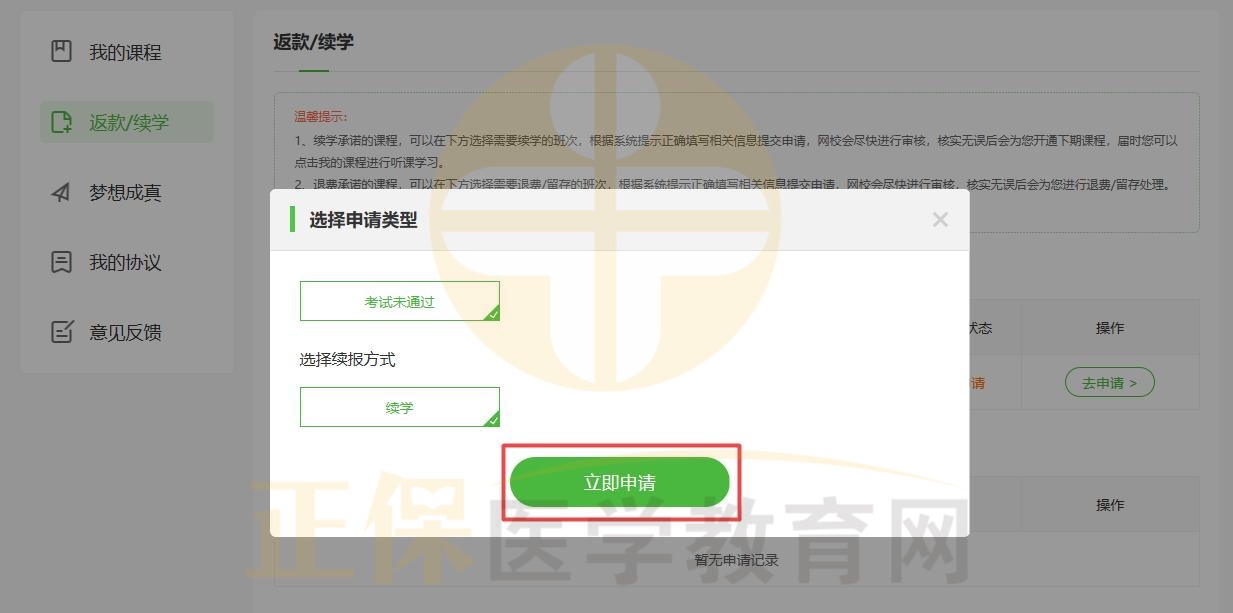Image resolution: width=1233 pixels, height=613 pixels.
Task: Select the 考试未通过 application type option
Action: pos(399,301)
